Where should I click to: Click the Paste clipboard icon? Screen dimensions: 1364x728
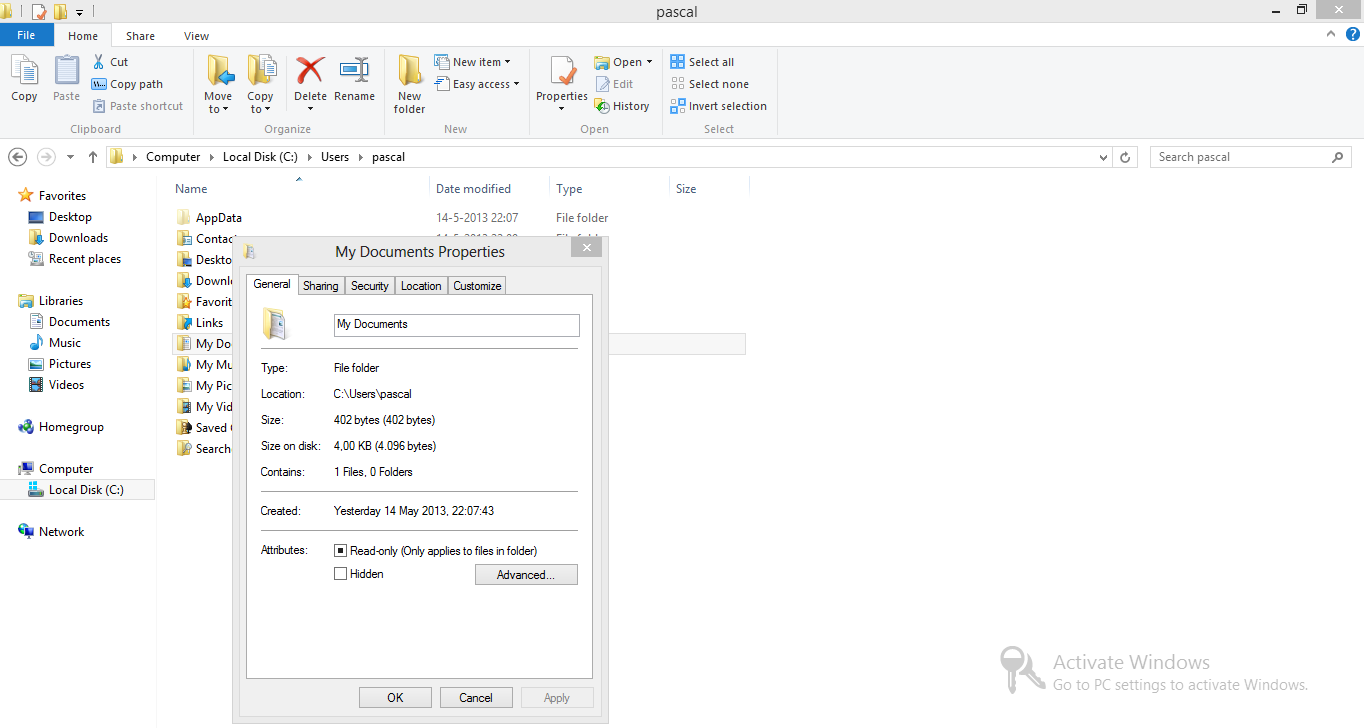click(x=66, y=78)
